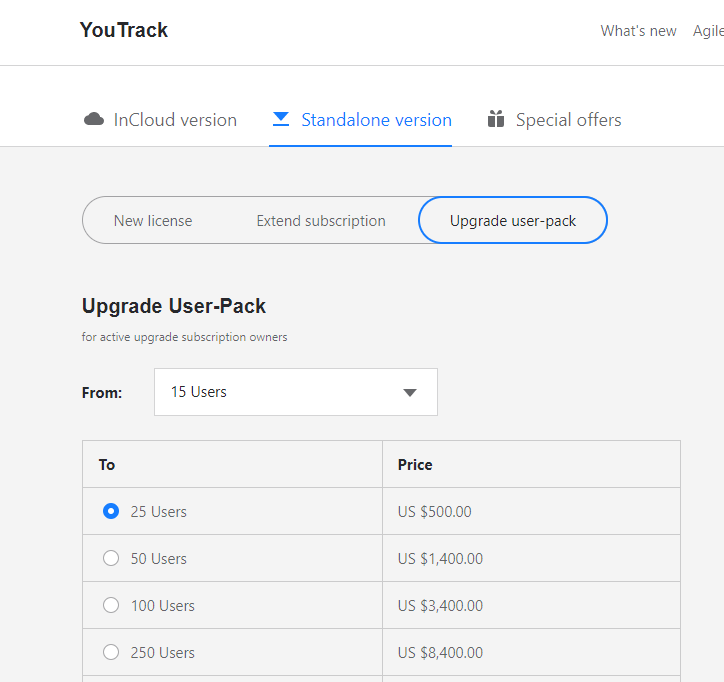This screenshot has height=682, width=724.
Task: Click the cloud icon beside InCloud version
Action: (94, 120)
